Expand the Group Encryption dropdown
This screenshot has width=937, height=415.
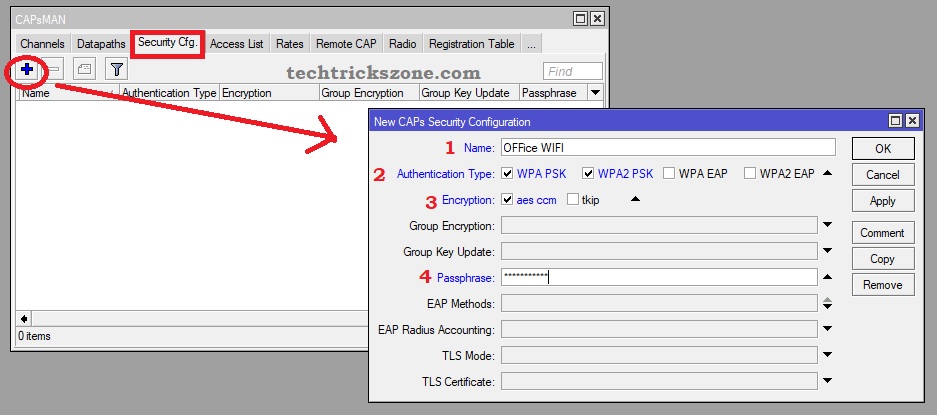click(x=827, y=226)
